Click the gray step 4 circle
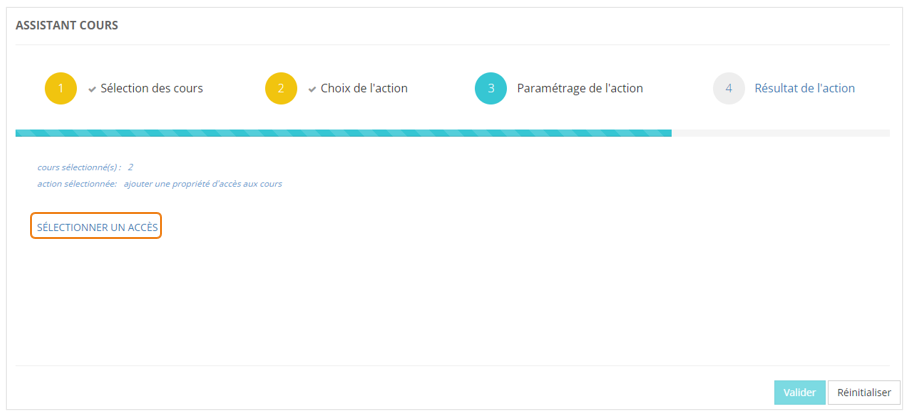 click(x=729, y=88)
